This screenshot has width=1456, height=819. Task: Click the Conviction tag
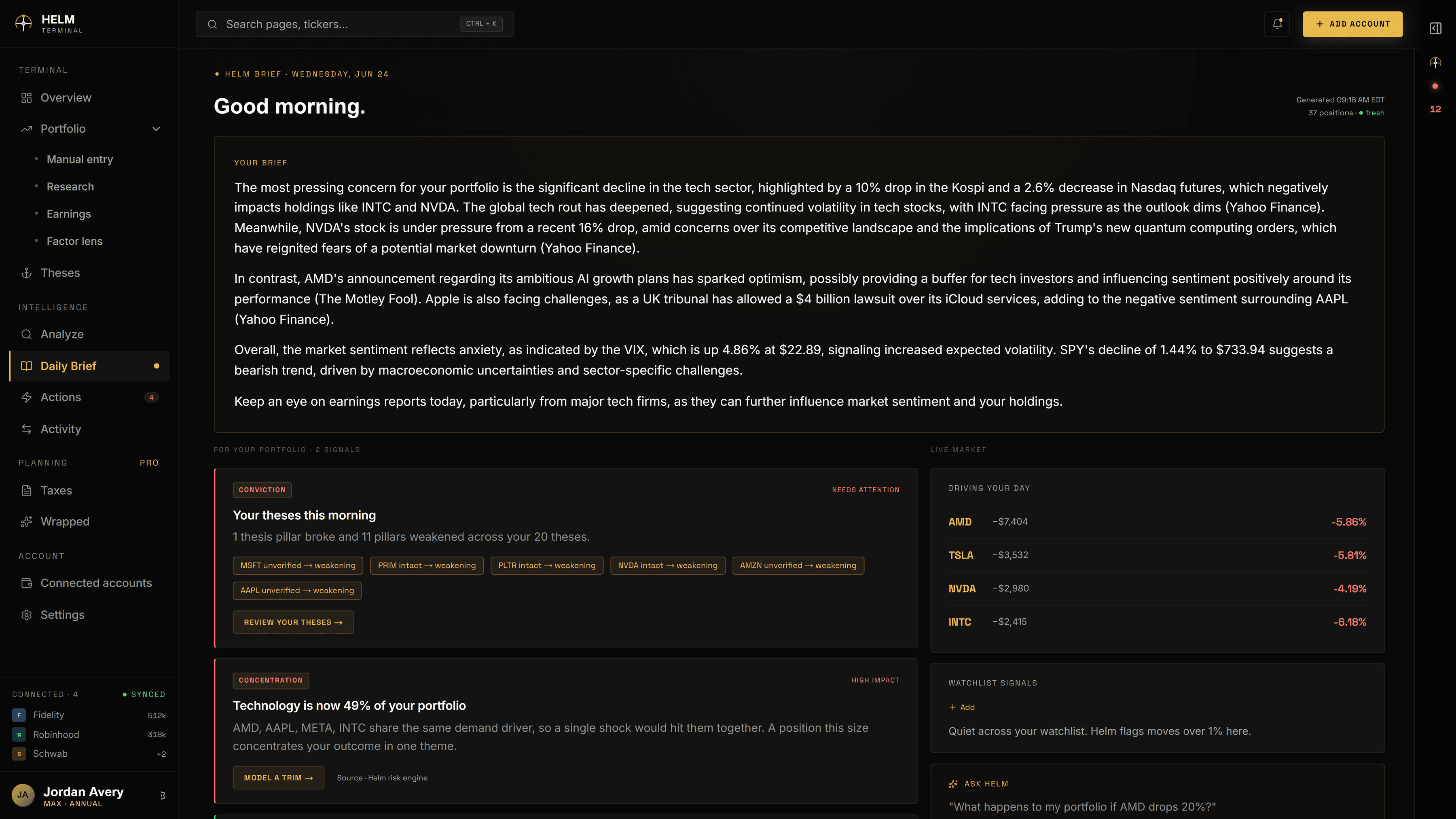[x=262, y=490]
